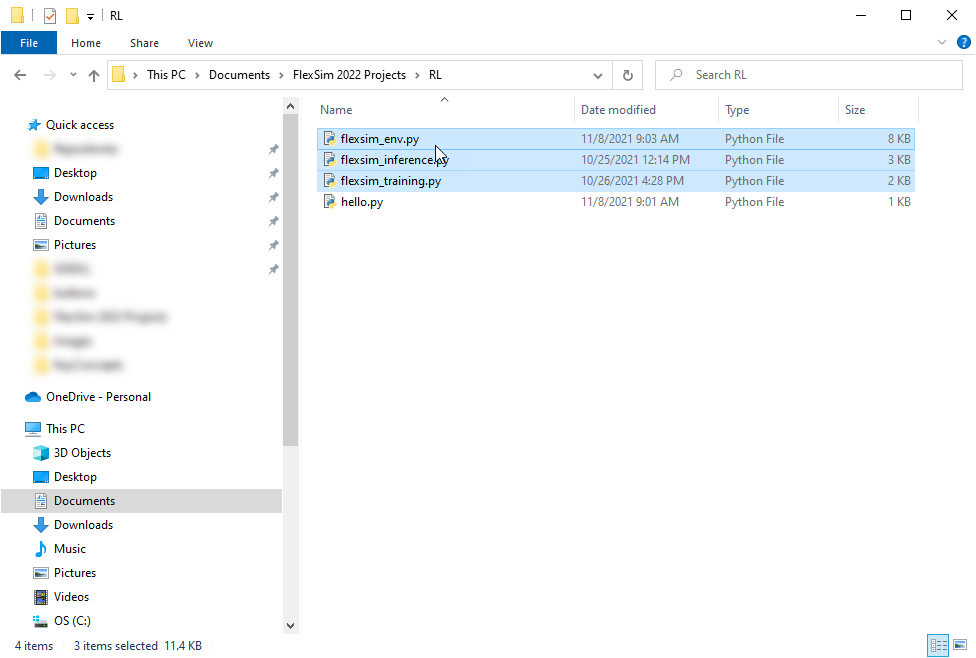This screenshot has height=658, width=976.
Task: Click the Properties icon in title bar
Action: pos(50,16)
